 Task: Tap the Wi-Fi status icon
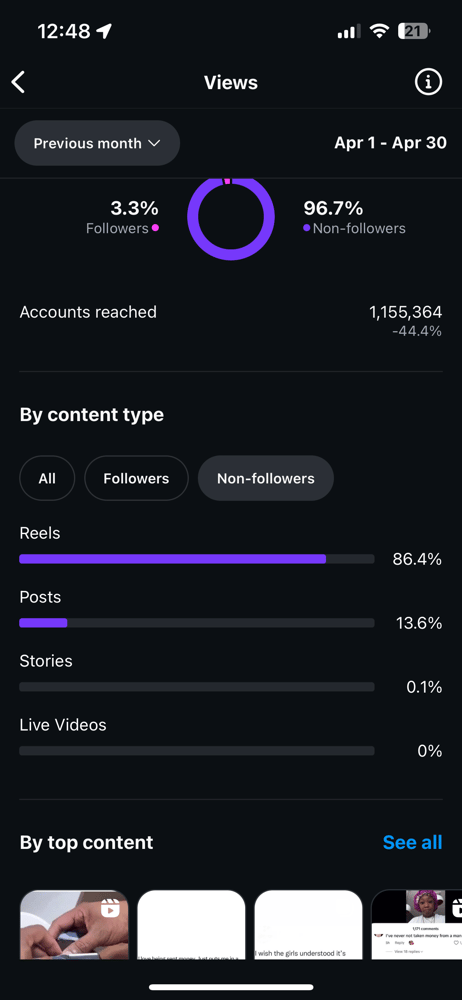click(x=380, y=31)
